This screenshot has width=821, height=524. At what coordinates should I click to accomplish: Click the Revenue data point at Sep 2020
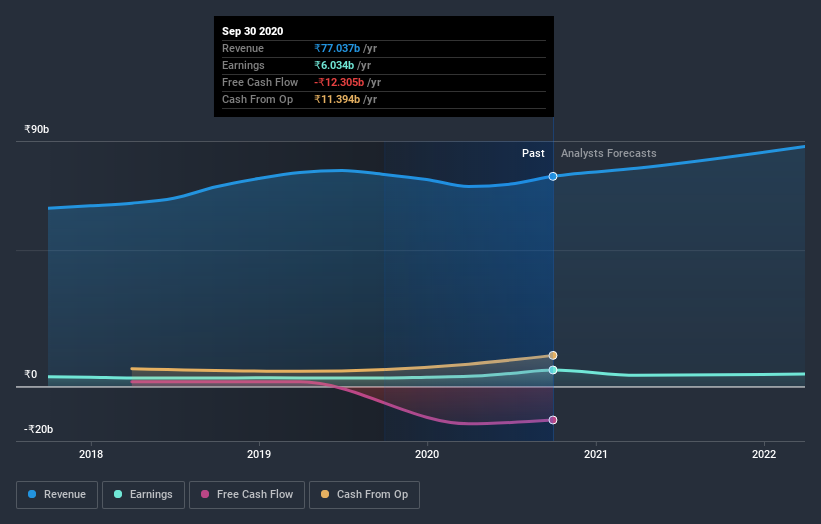point(553,176)
